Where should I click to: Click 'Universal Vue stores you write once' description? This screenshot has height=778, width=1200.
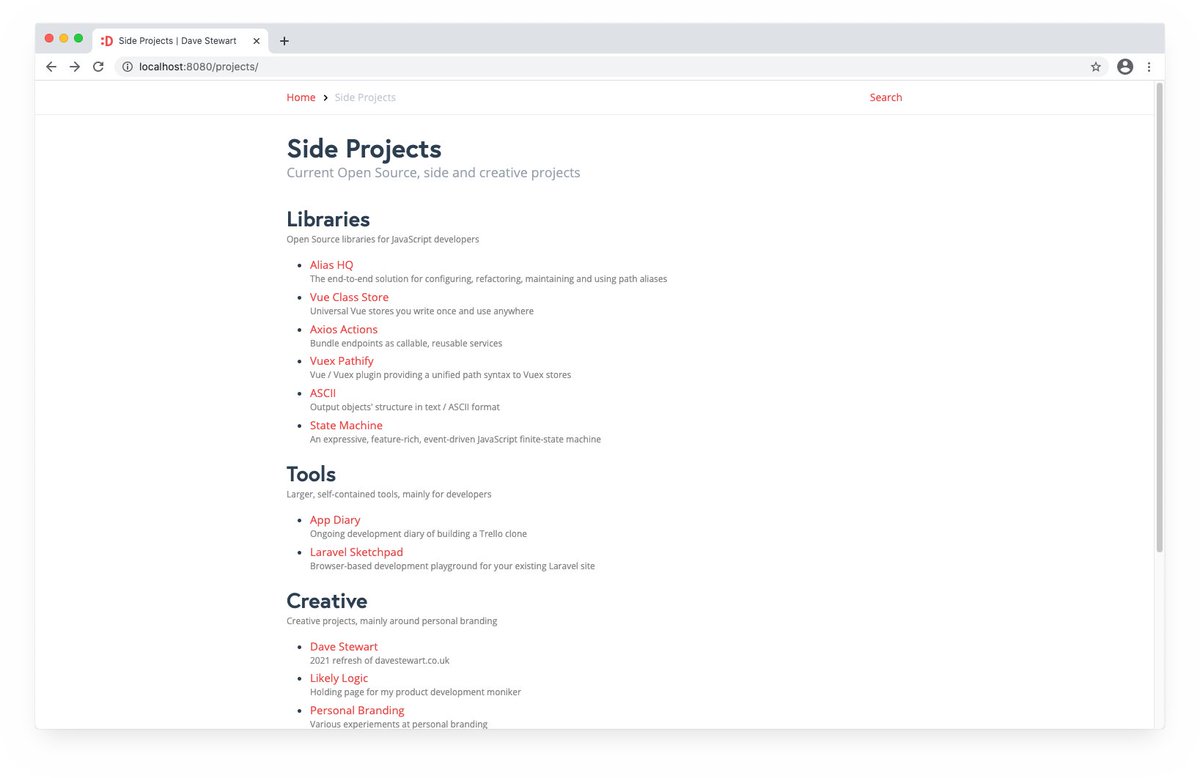[422, 311]
